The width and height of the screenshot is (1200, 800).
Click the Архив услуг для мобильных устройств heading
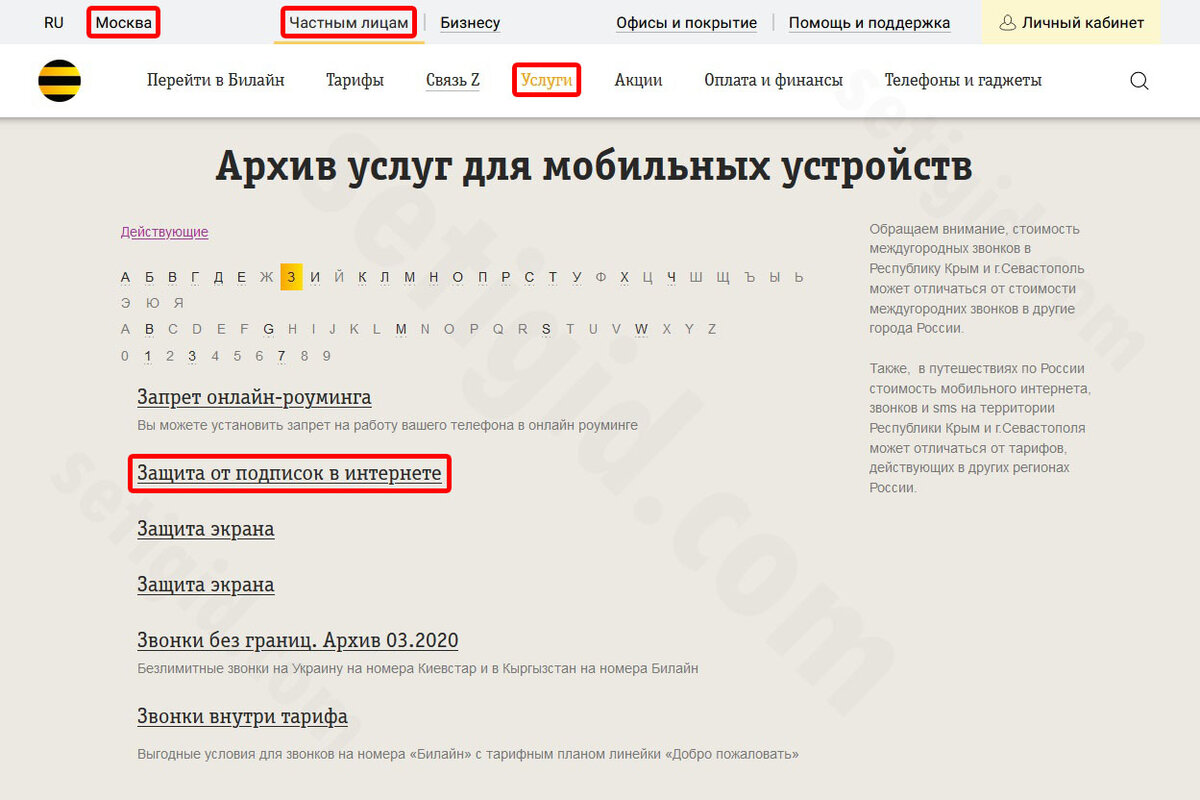click(593, 166)
